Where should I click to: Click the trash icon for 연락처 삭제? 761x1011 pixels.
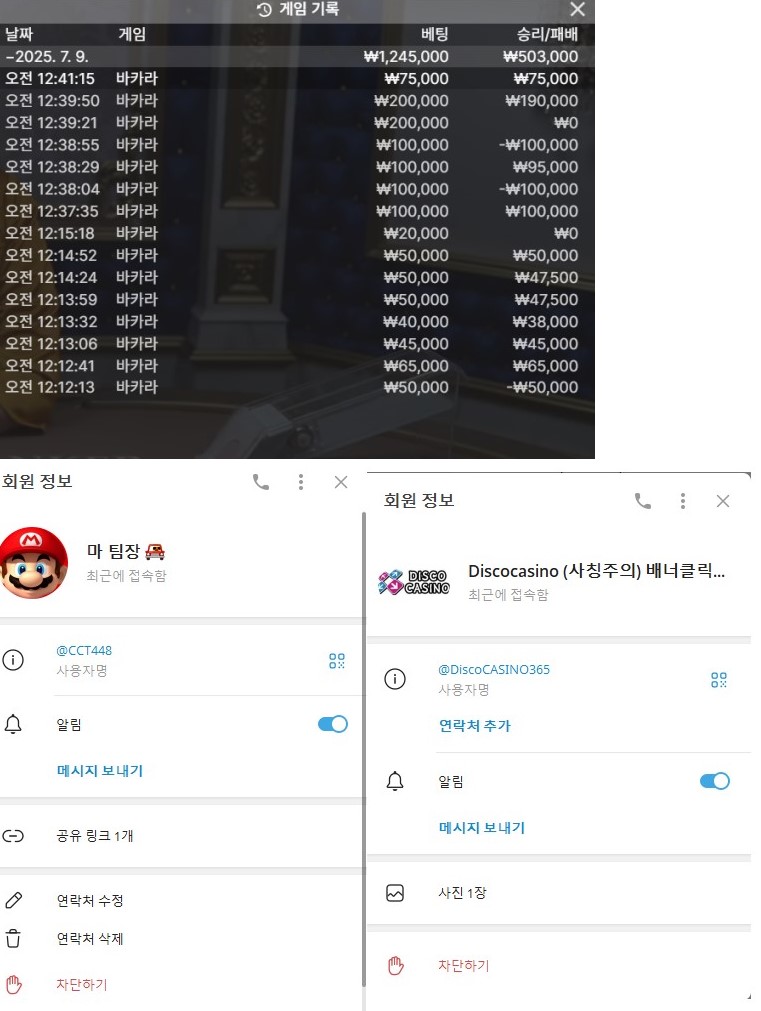click(14, 938)
